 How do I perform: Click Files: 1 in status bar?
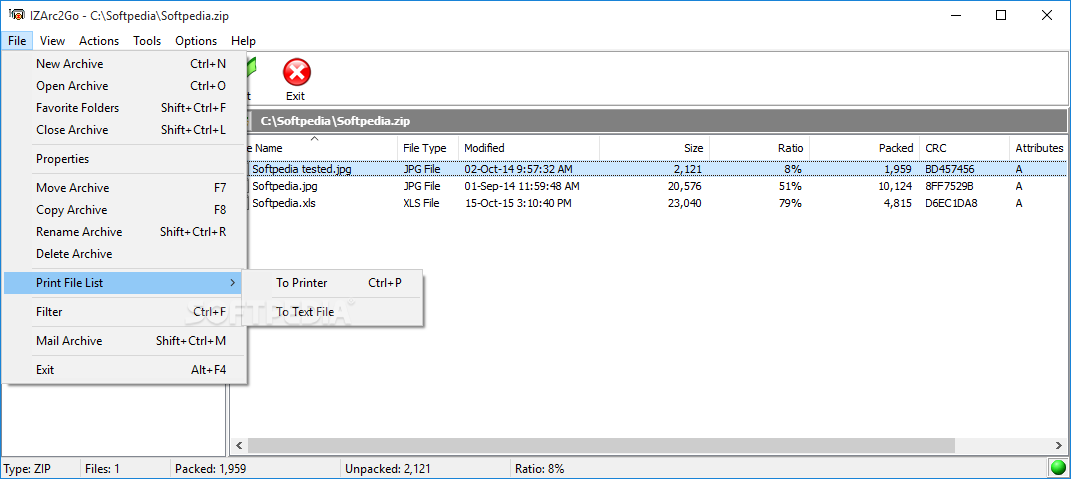[x=102, y=469]
